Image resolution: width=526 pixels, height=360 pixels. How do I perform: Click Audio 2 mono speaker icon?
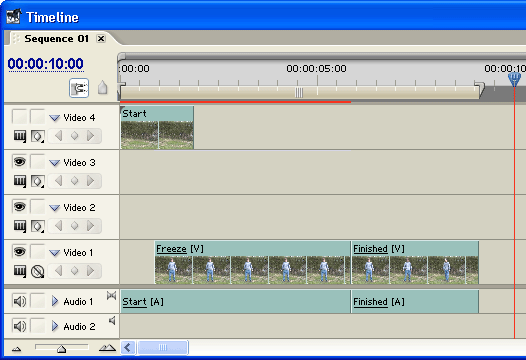pyautogui.click(x=112, y=321)
